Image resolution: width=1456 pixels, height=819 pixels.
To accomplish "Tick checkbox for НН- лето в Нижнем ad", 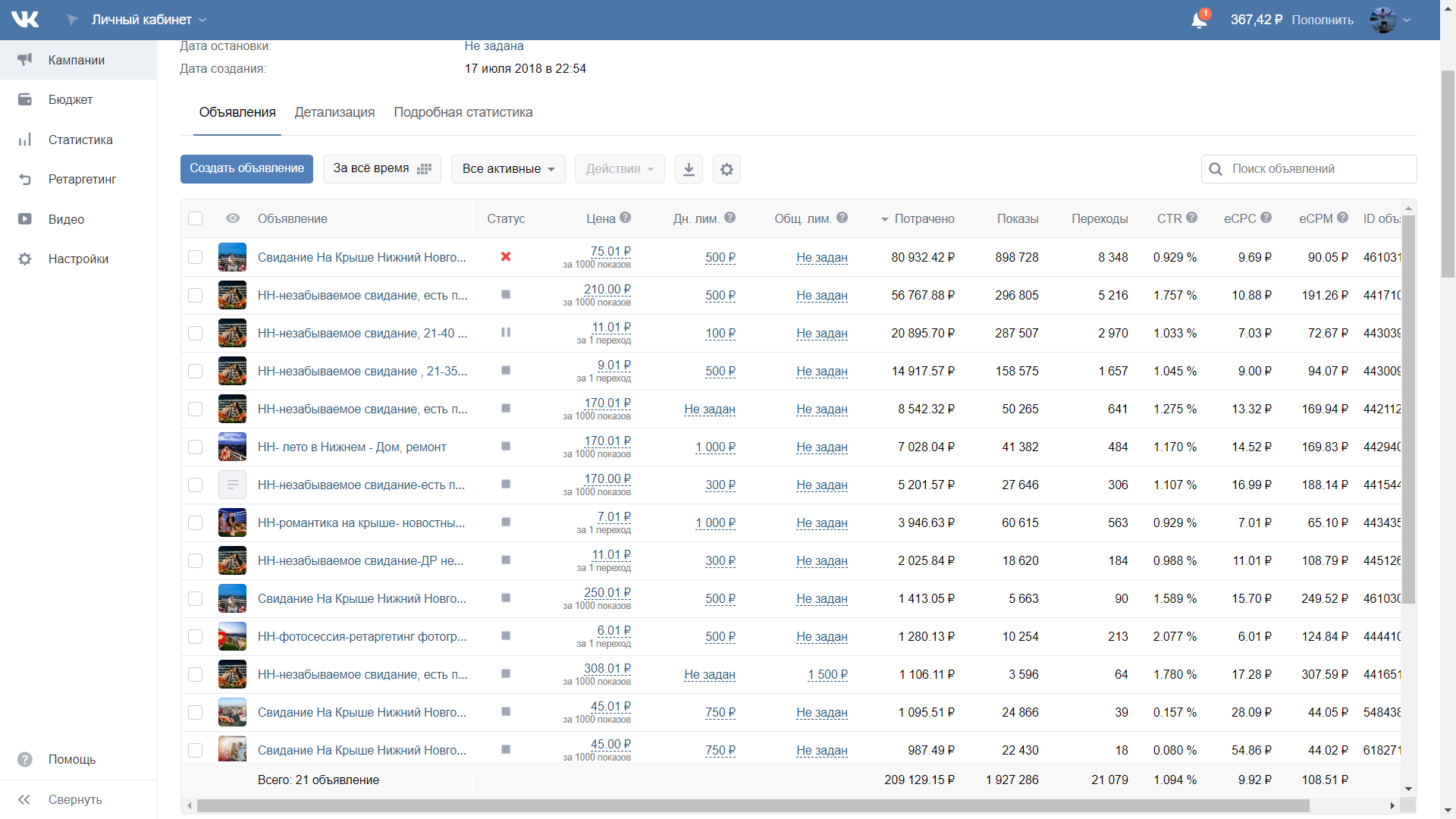I will click(x=196, y=447).
